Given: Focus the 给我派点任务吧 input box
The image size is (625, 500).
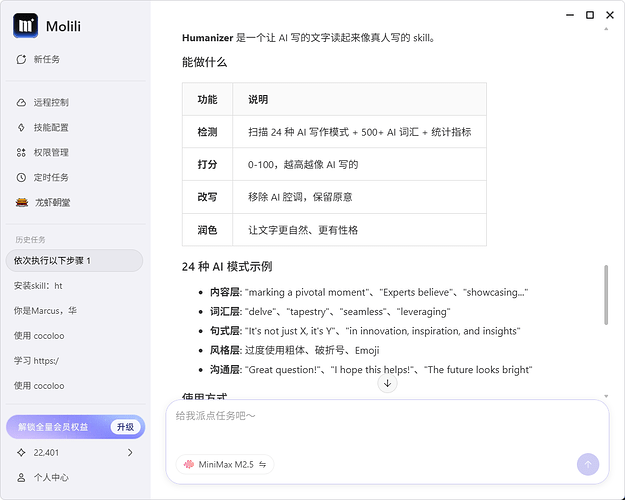Looking at the screenshot, I should 387,427.
